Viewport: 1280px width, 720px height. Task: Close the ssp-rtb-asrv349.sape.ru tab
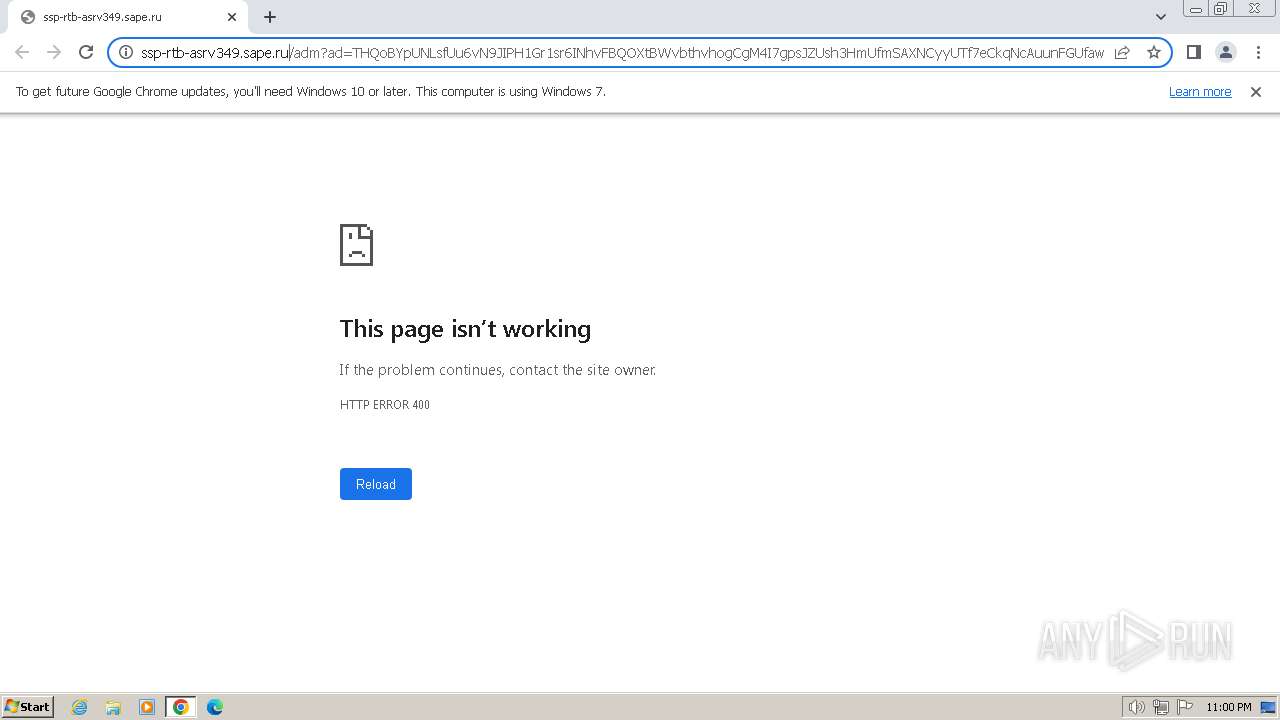232,17
